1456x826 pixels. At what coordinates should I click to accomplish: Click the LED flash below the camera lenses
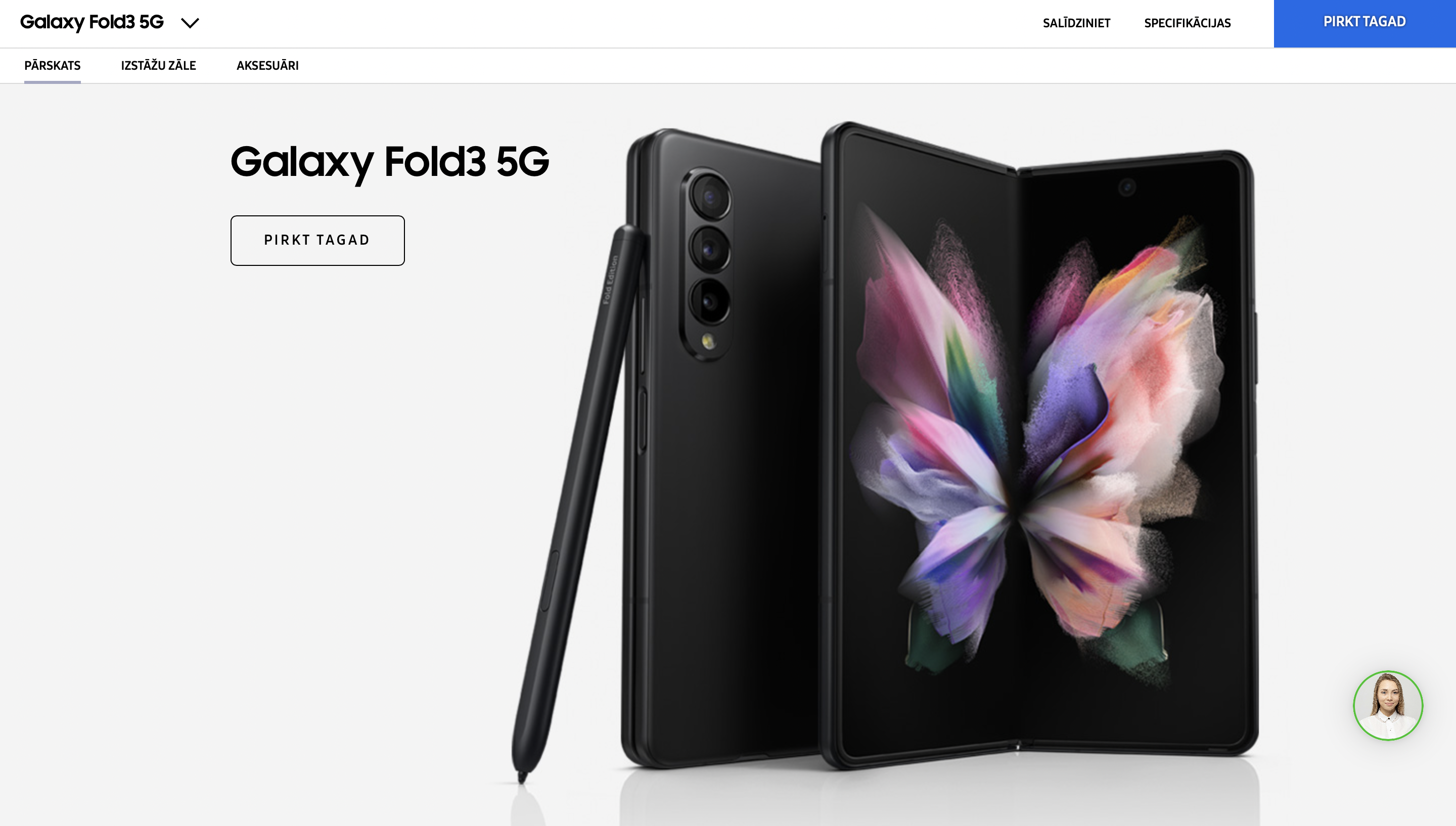coord(708,340)
